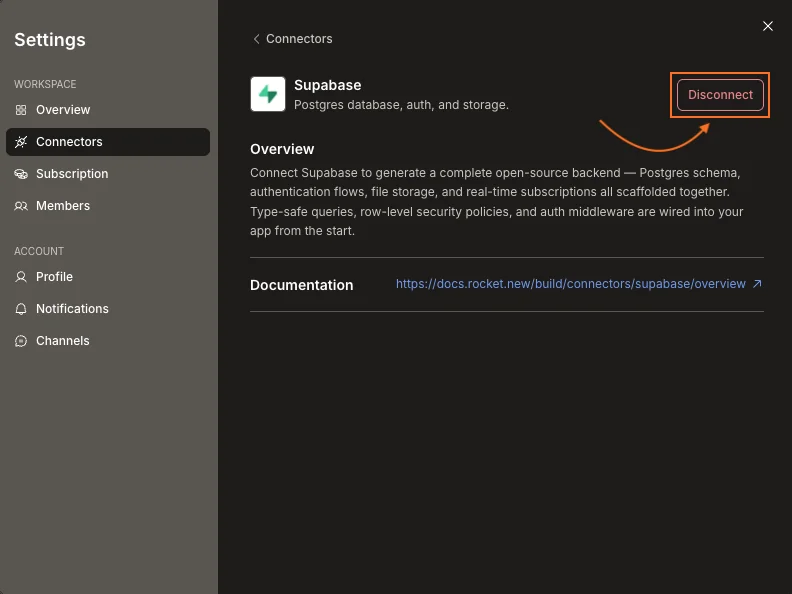Click the Members people icon

coord(21,206)
